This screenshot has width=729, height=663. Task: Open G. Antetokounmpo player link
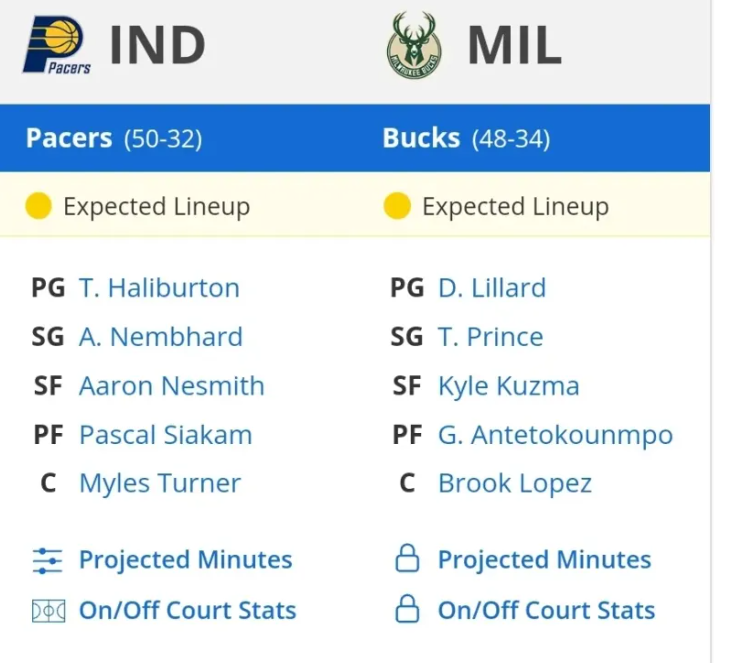click(x=556, y=436)
